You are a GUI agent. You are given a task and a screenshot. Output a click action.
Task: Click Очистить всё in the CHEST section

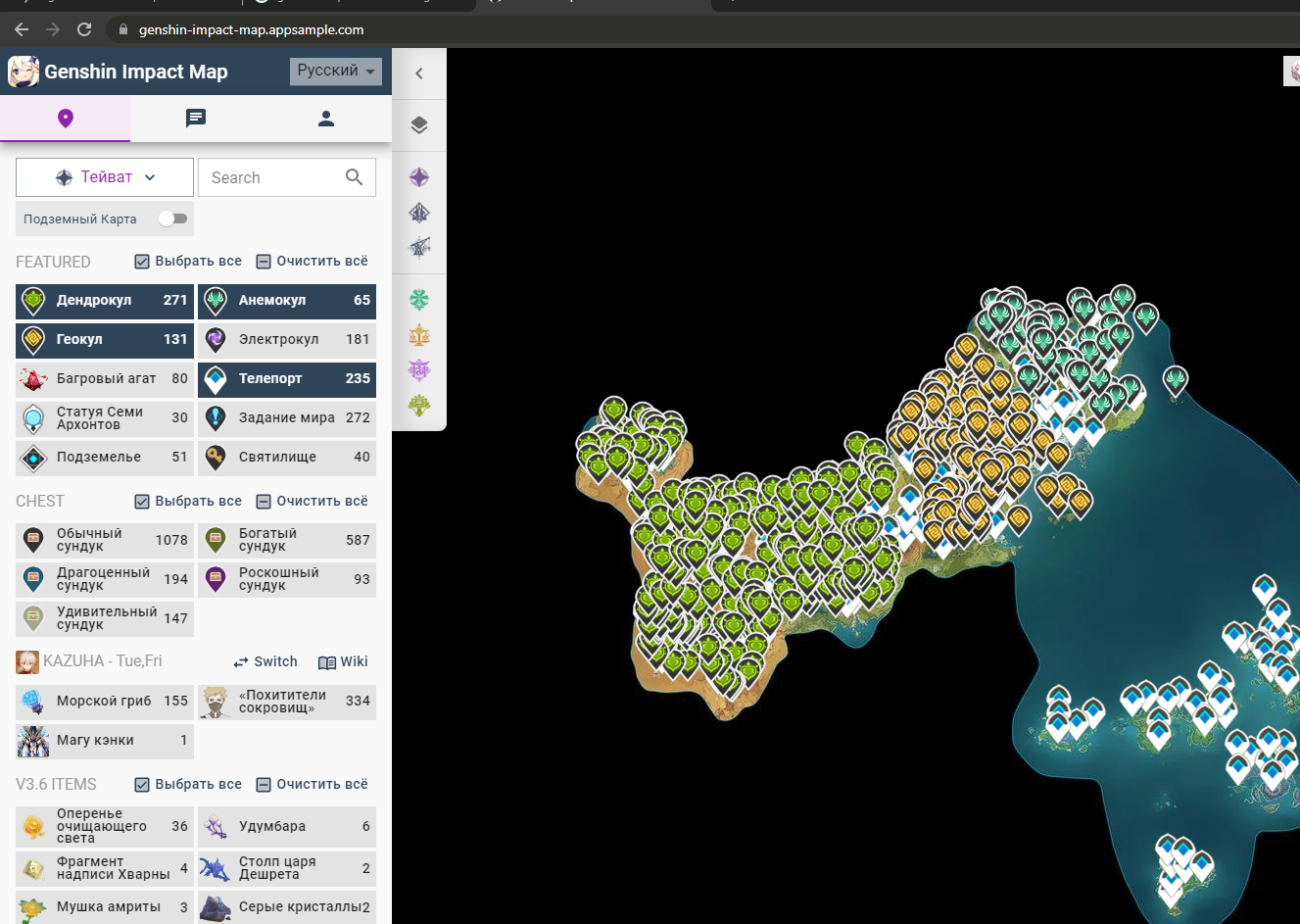point(313,502)
